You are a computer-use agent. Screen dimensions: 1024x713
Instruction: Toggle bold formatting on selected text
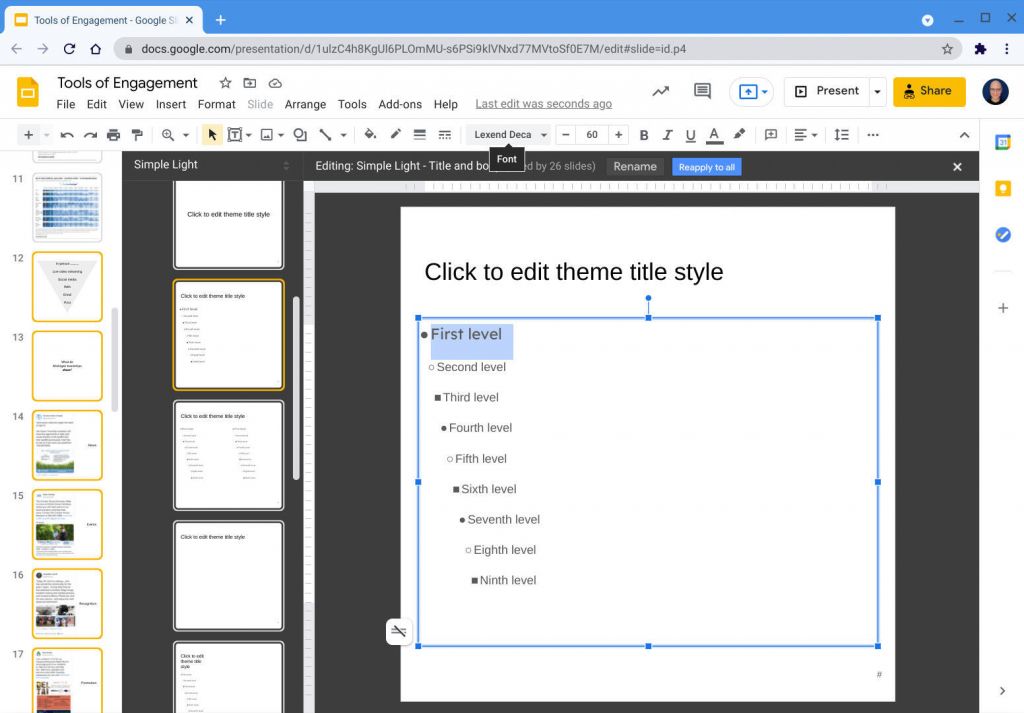pyautogui.click(x=643, y=134)
